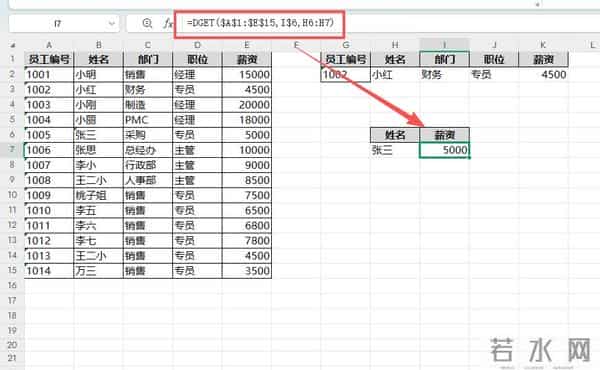The height and width of the screenshot is (370, 600).
Task: Click name cell 王二小 in row 9
Action: 99,180
